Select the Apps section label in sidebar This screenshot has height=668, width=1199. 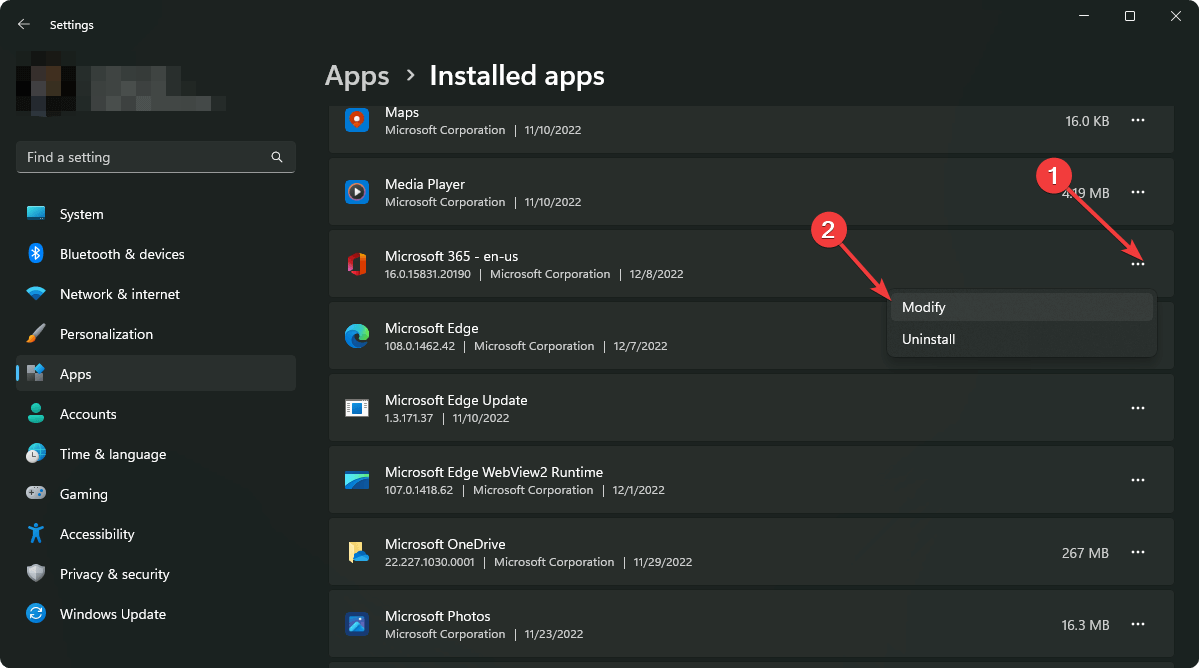76,374
